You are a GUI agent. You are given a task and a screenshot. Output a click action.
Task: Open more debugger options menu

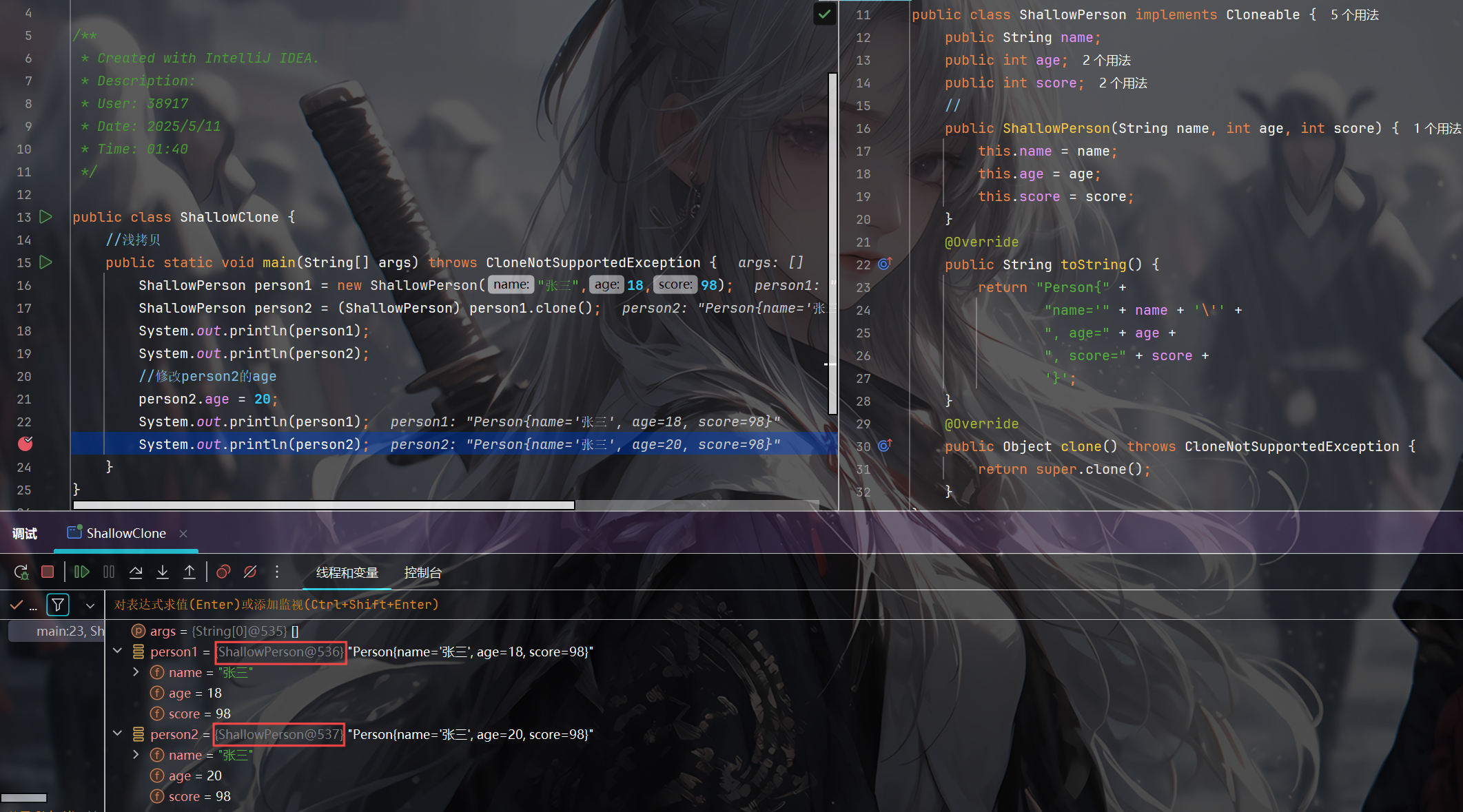(277, 572)
